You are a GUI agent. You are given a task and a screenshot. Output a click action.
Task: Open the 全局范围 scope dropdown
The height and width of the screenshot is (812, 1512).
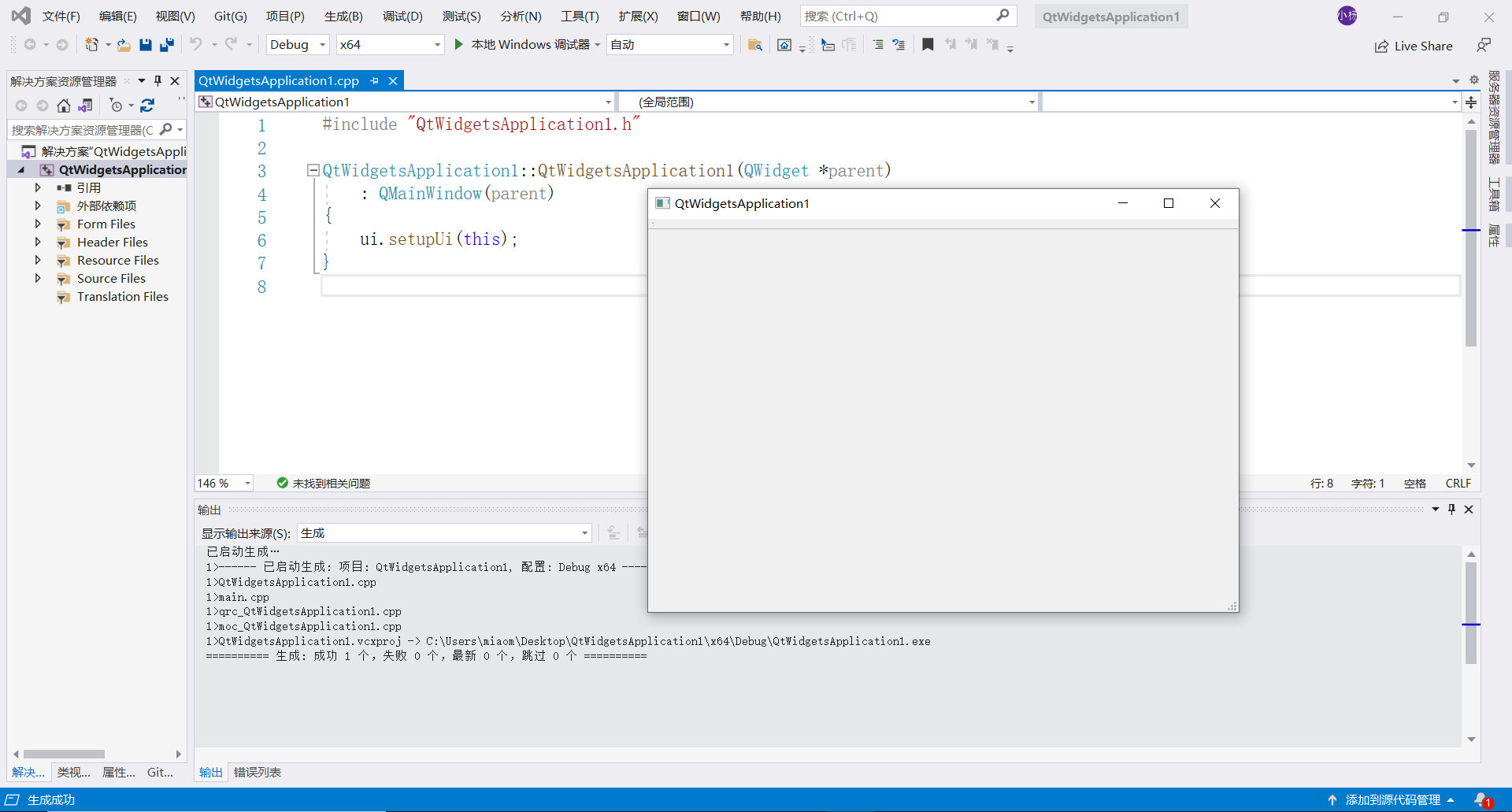pos(828,102)
